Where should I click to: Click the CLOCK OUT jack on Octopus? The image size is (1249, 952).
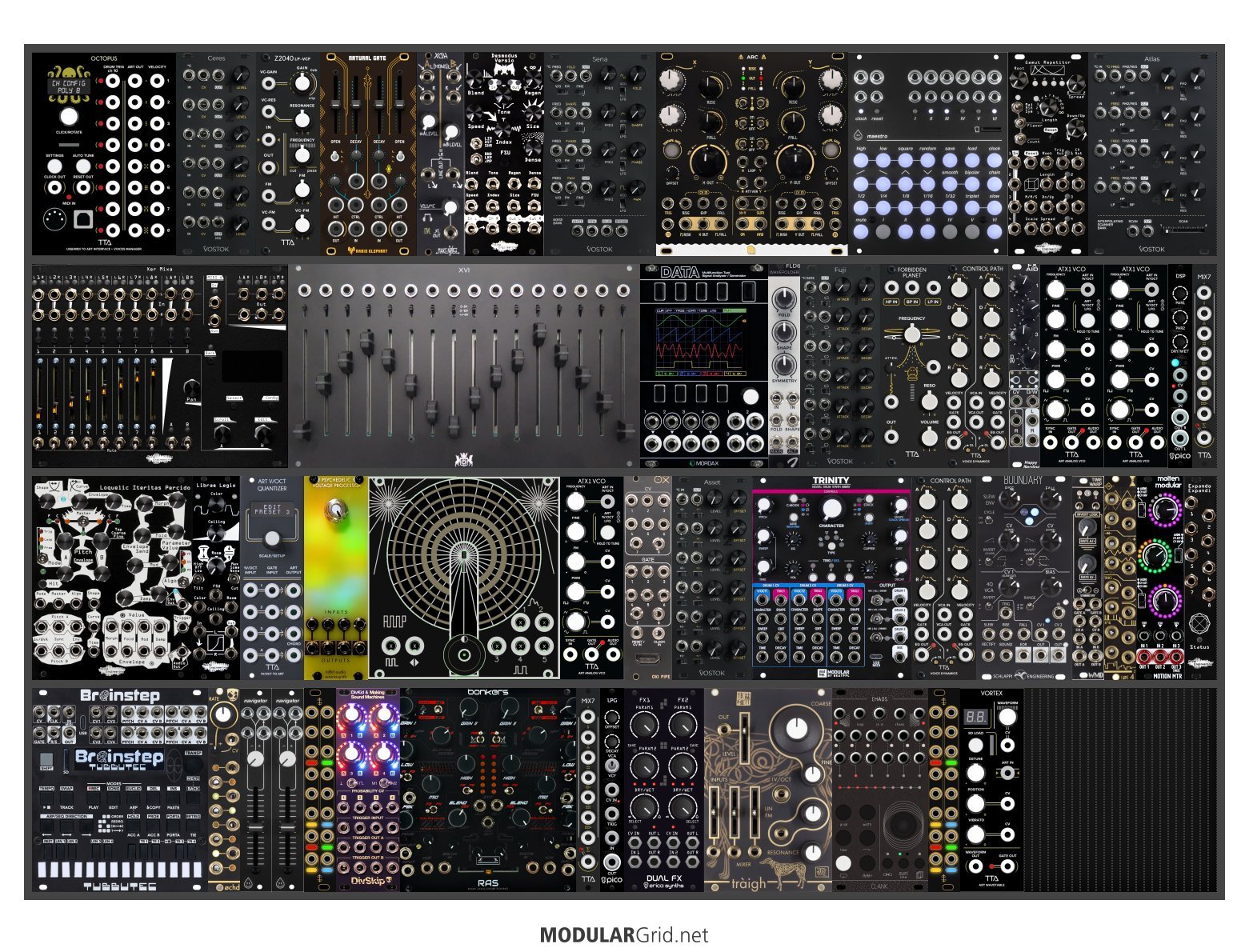(x=54, y=188)
